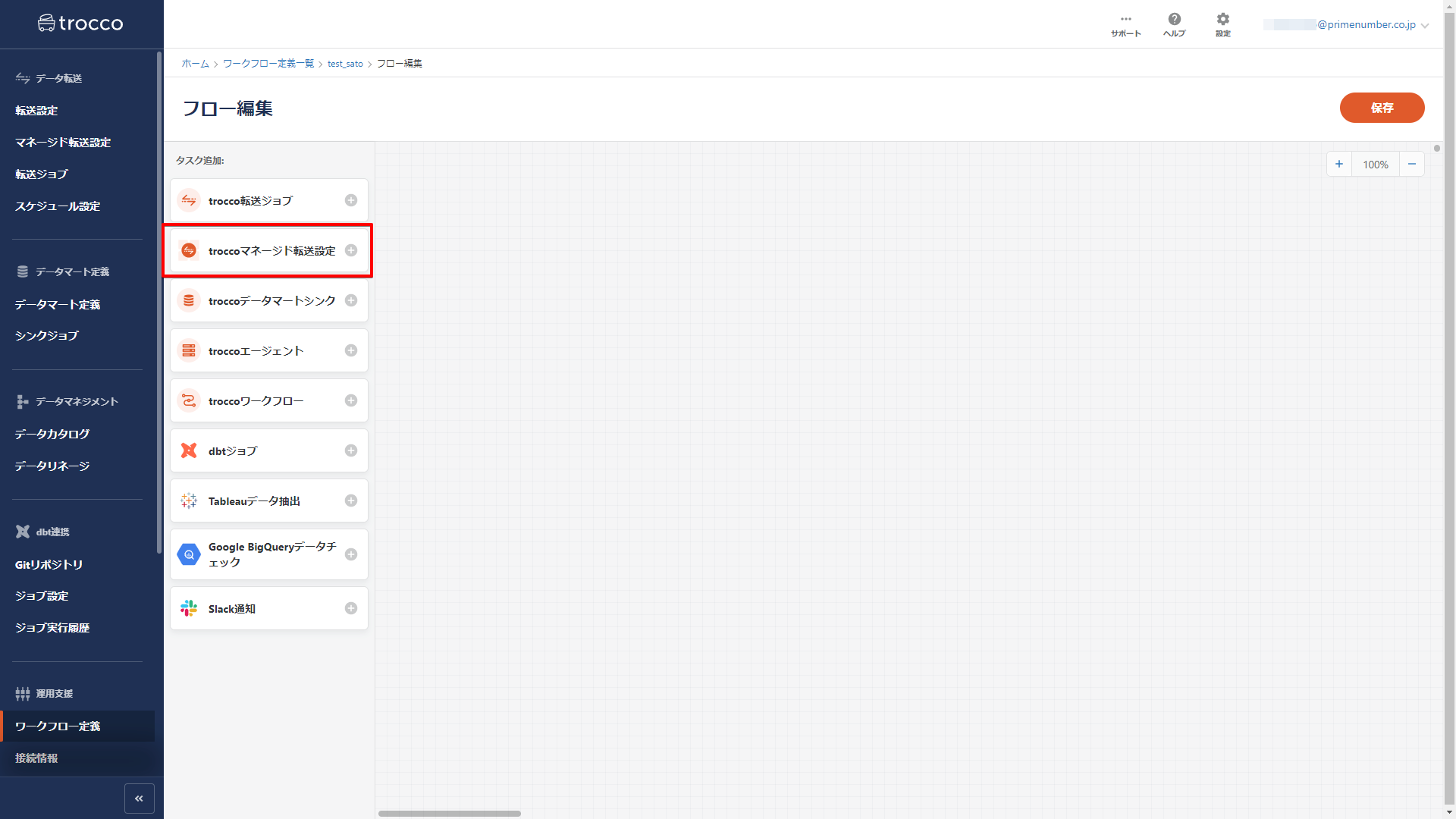Open シンクジョブ in sidebar
The height and width of the screenshot is (819, 1456).
click(x=47, y=336)
